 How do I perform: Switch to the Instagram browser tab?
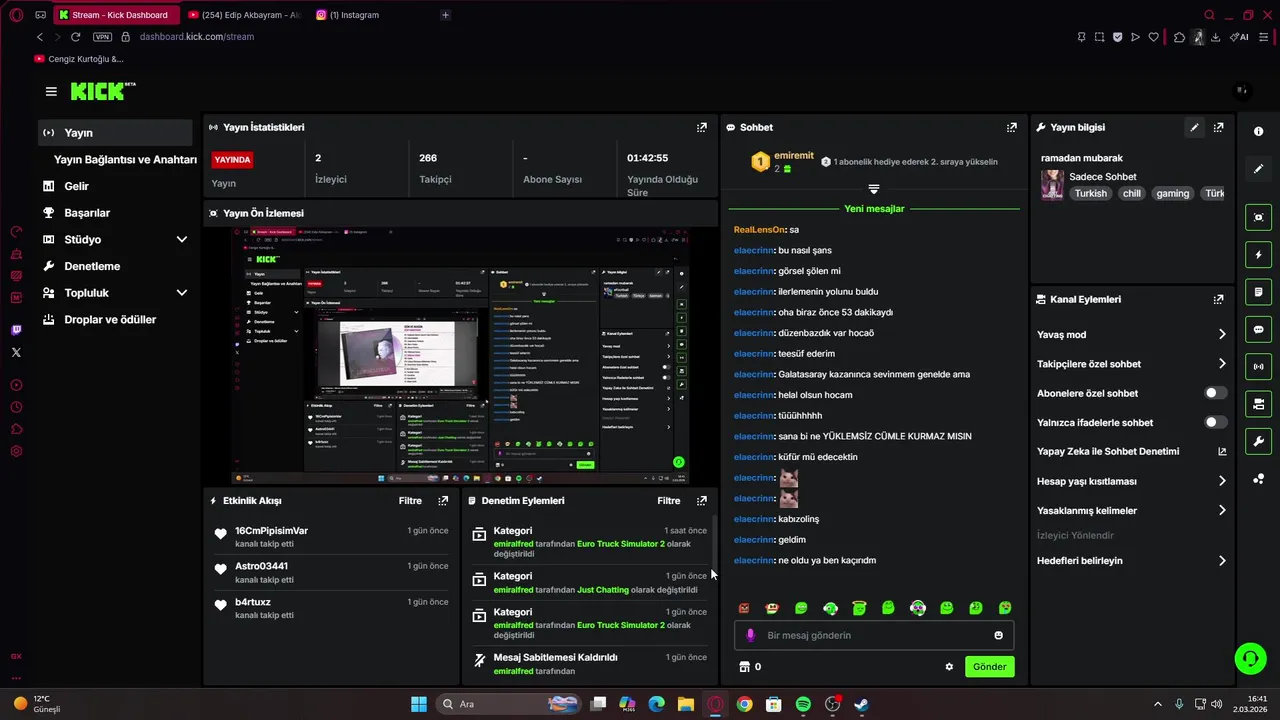(348, 15)
